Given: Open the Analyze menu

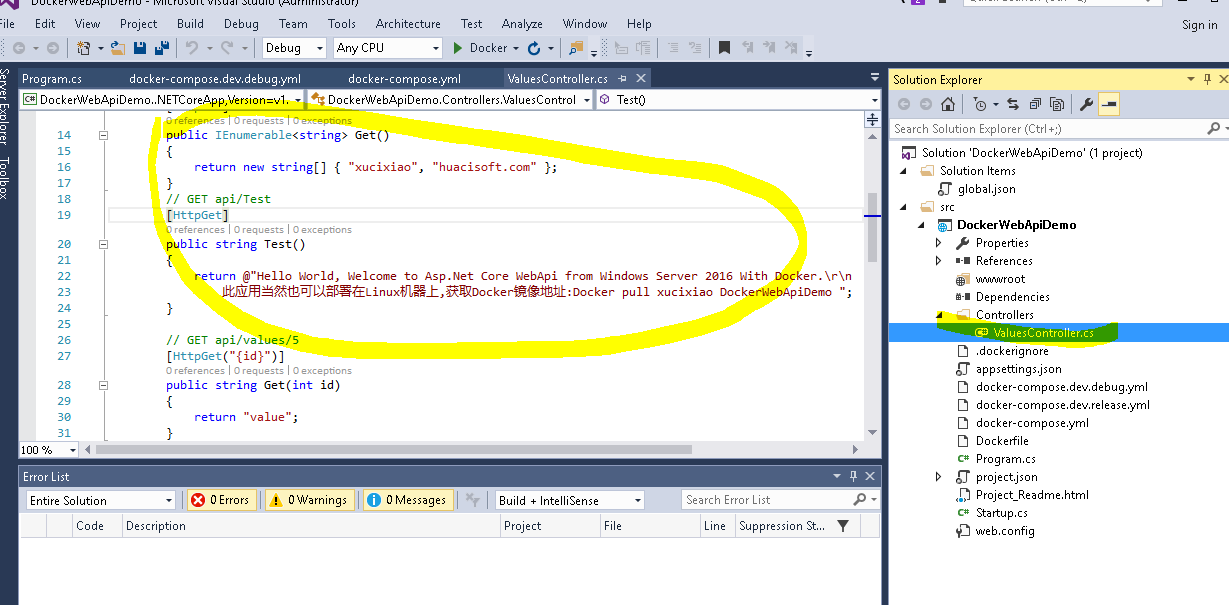Looking at the screenshot, I should (522, 23).
